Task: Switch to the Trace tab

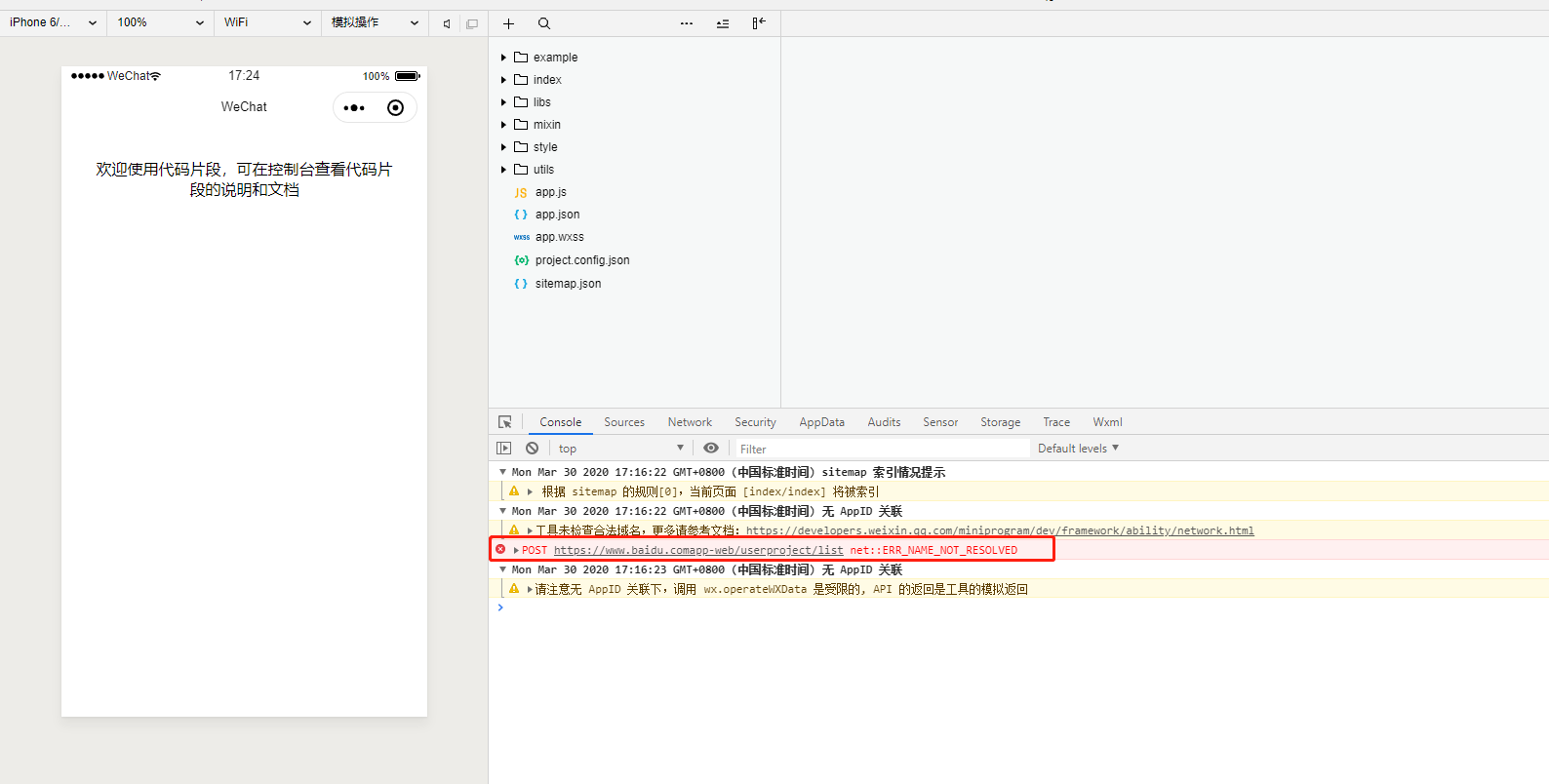Action: pos(1056,422)
